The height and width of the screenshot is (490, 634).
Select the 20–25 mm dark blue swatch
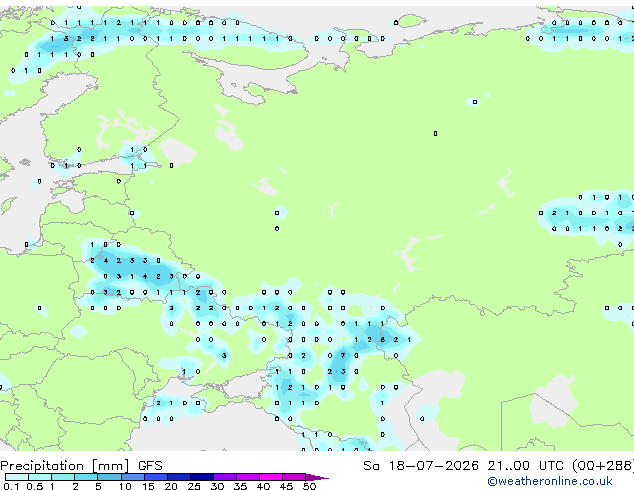179,477
